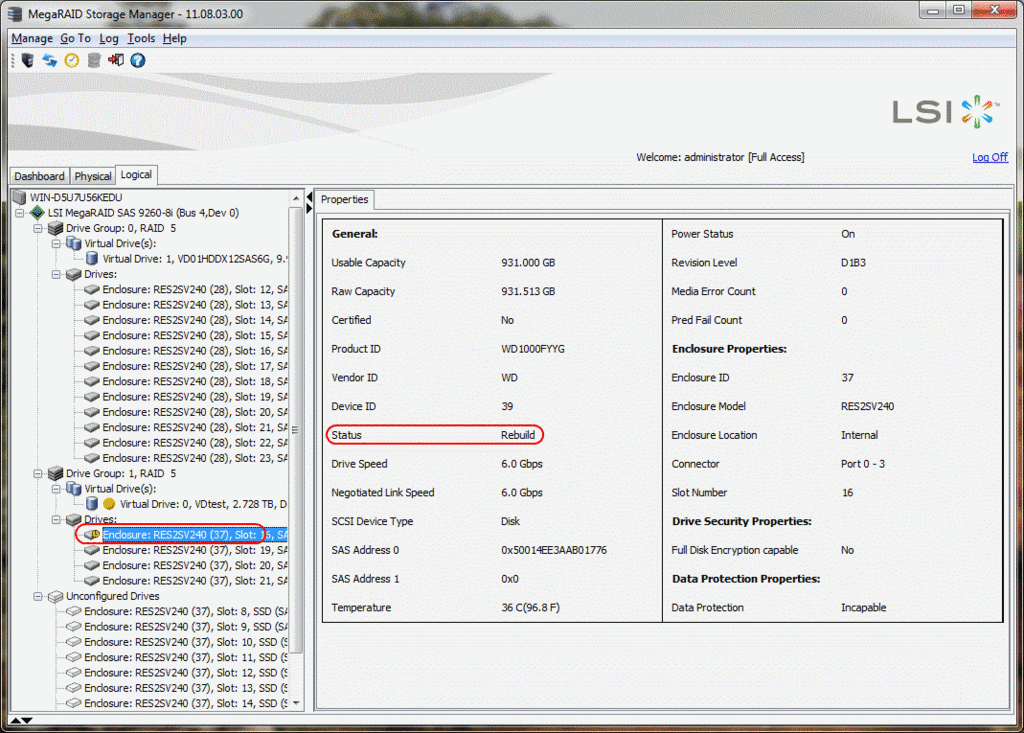The image size is (1024, 733).
Task: Click the Status value 'Rebuild'
Action: pyautogui.click(x=518, y=435)
